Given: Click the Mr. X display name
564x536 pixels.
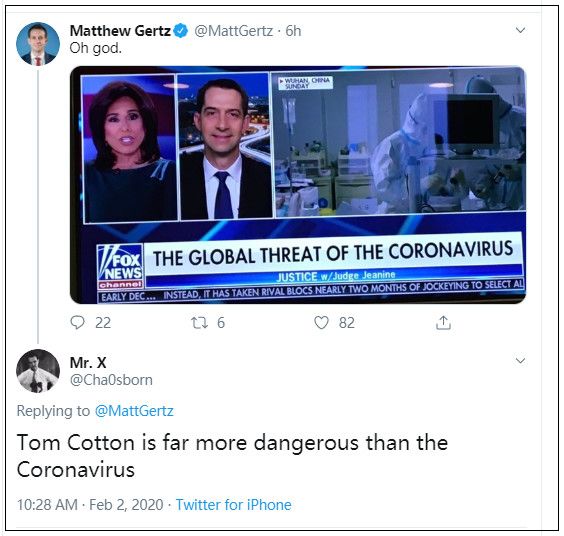Looking at the screenshot, I should 88,363.
